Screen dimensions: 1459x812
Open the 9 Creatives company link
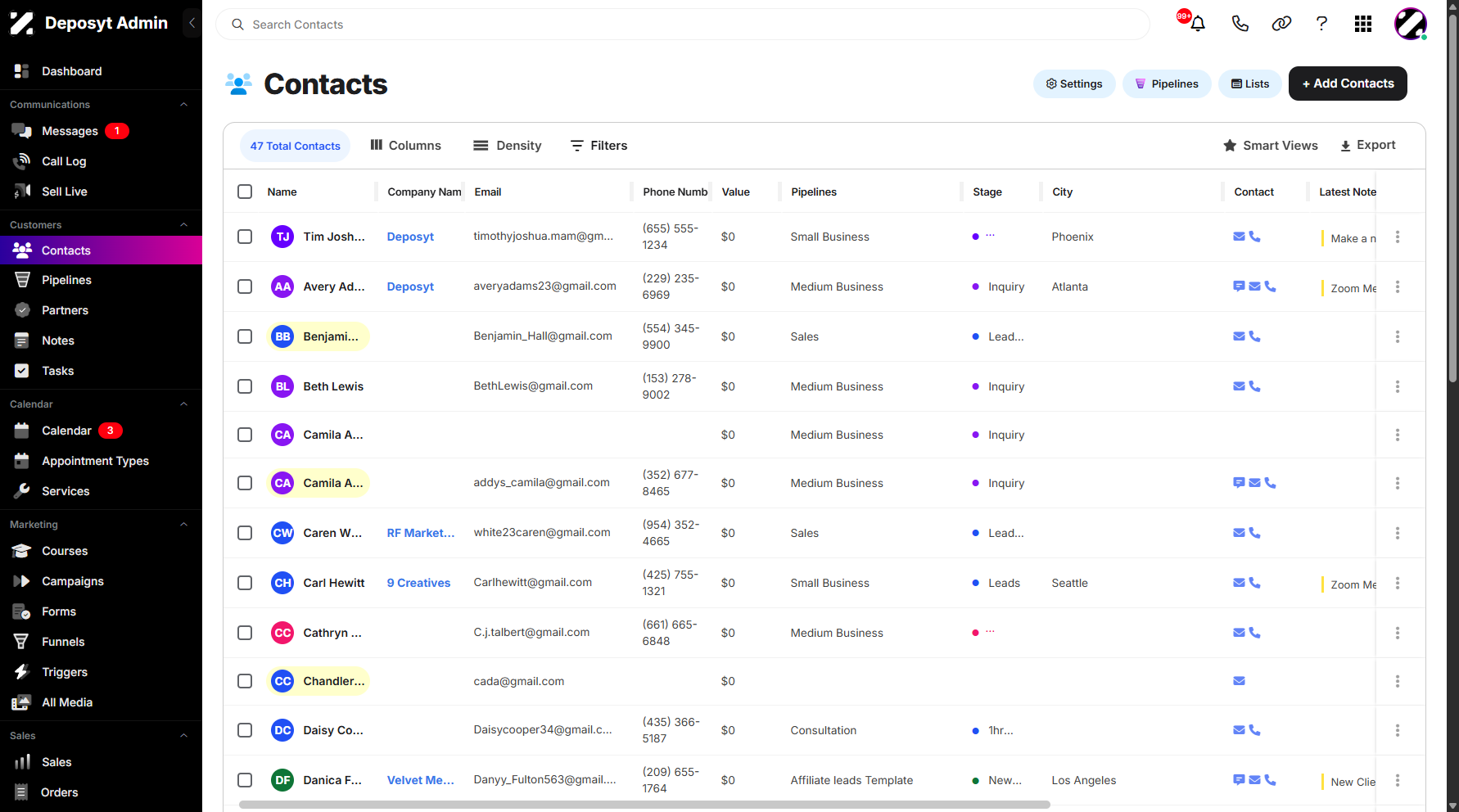click(418, 583)
